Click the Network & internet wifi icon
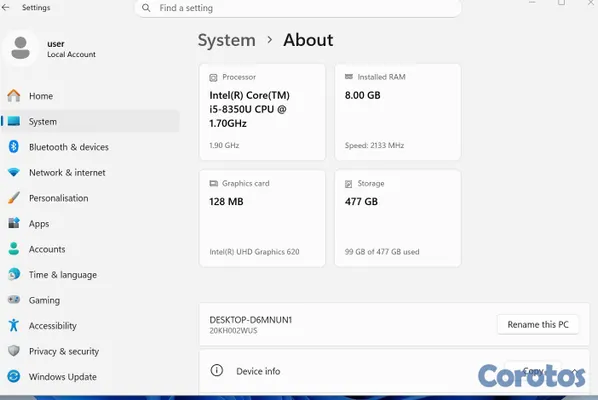 pos(14,172)
